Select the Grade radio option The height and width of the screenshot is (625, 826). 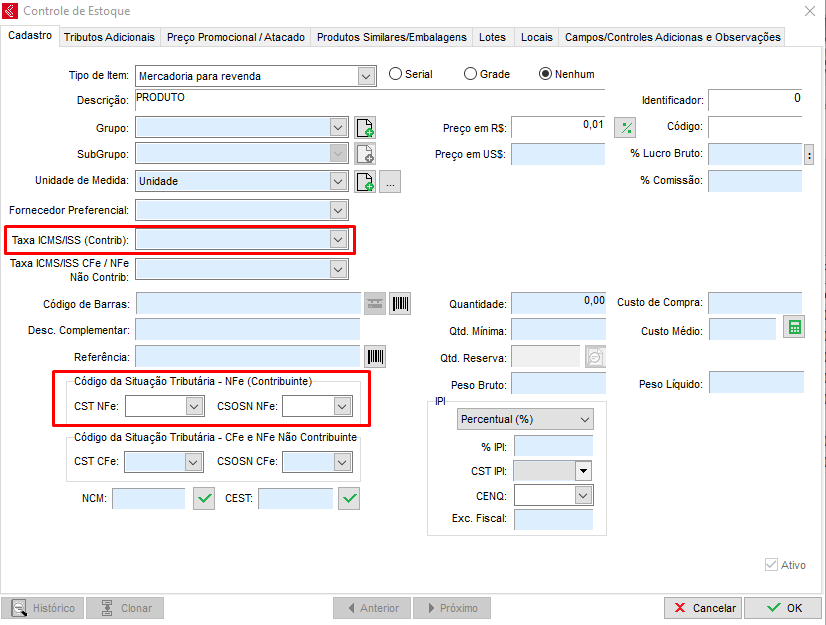point(471,74)
